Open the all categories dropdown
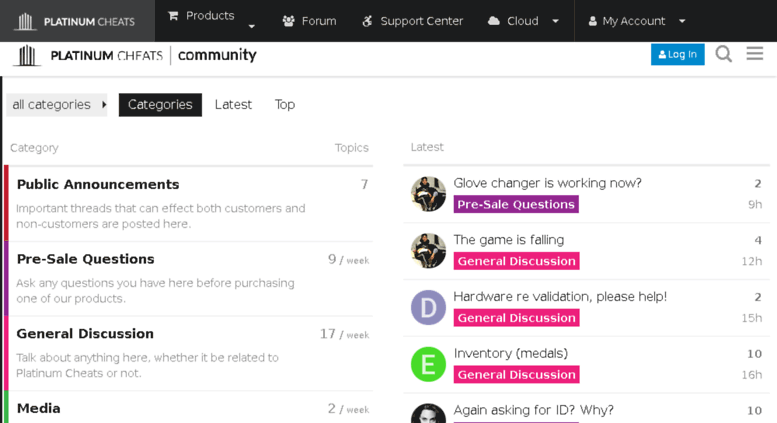The width and height of the screenshot is (777, 423). tap(57, 105)
